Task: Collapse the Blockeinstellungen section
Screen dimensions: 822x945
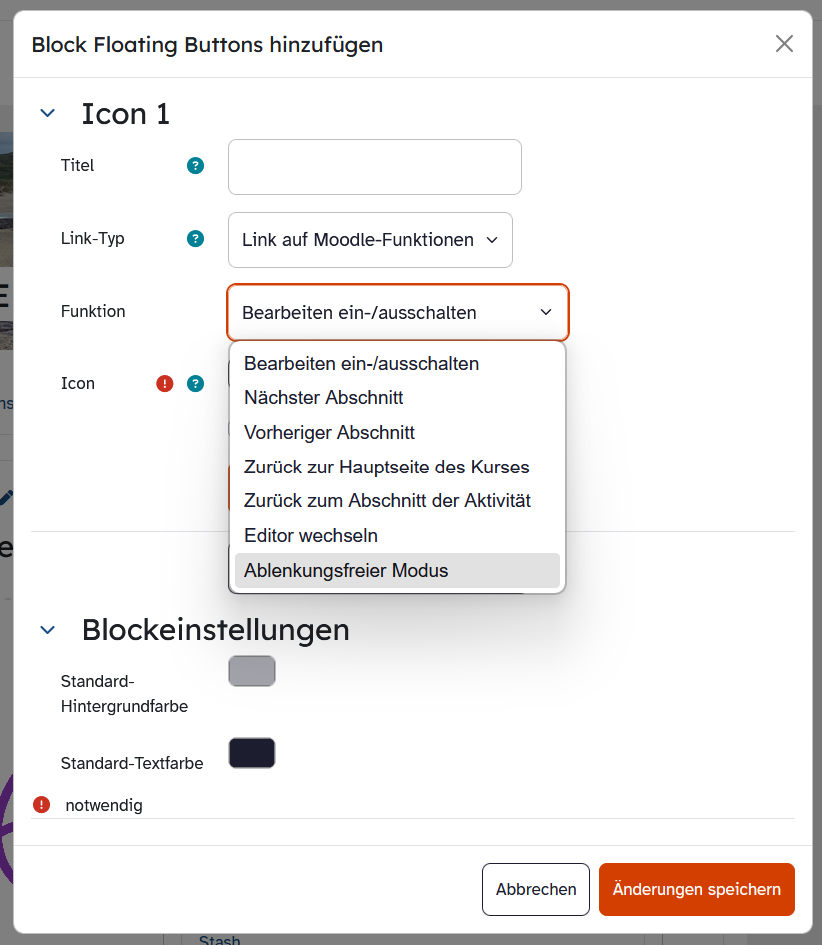Action: click(x=47, y=630)
